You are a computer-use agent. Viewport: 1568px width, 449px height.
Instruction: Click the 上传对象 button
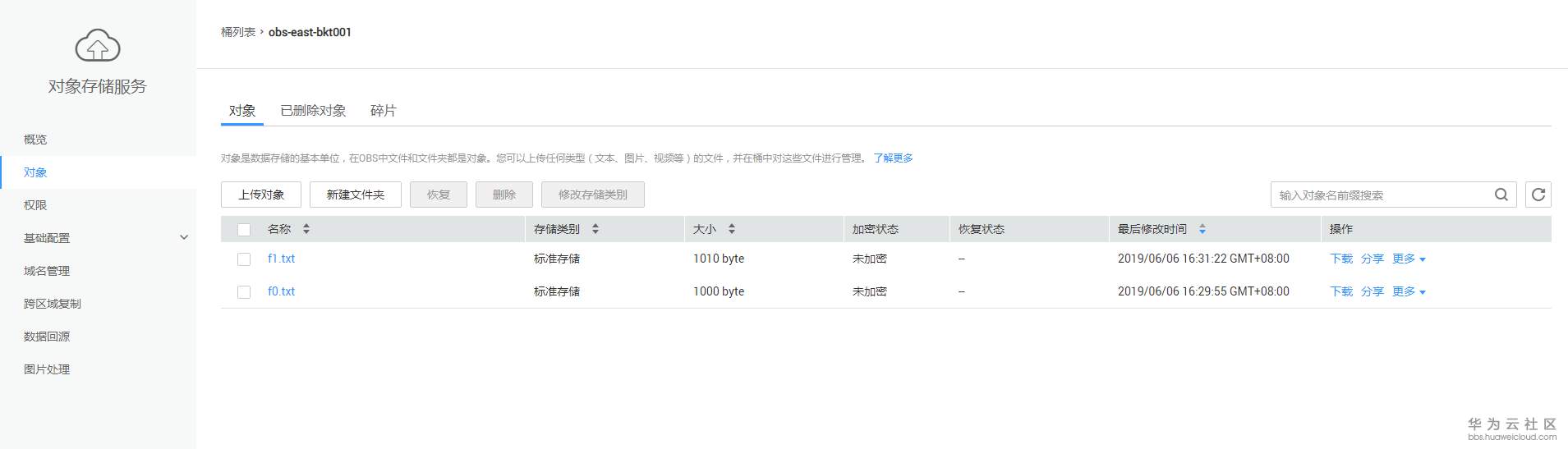click(261, 195)
